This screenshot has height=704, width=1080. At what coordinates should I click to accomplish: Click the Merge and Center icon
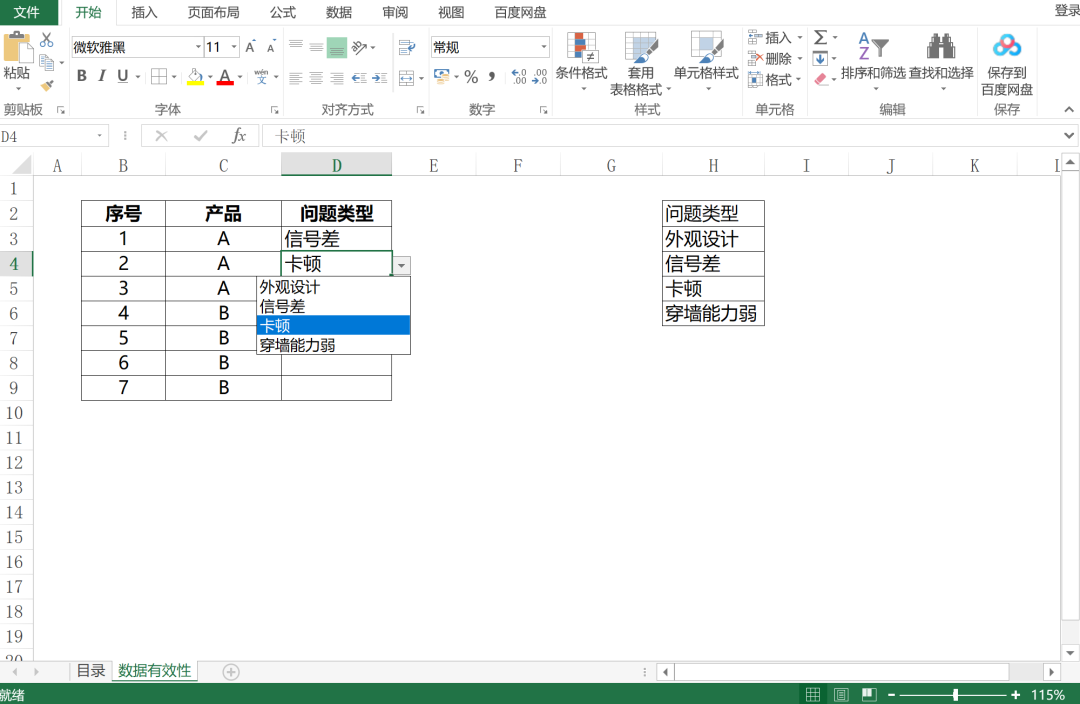pos(406,78)
